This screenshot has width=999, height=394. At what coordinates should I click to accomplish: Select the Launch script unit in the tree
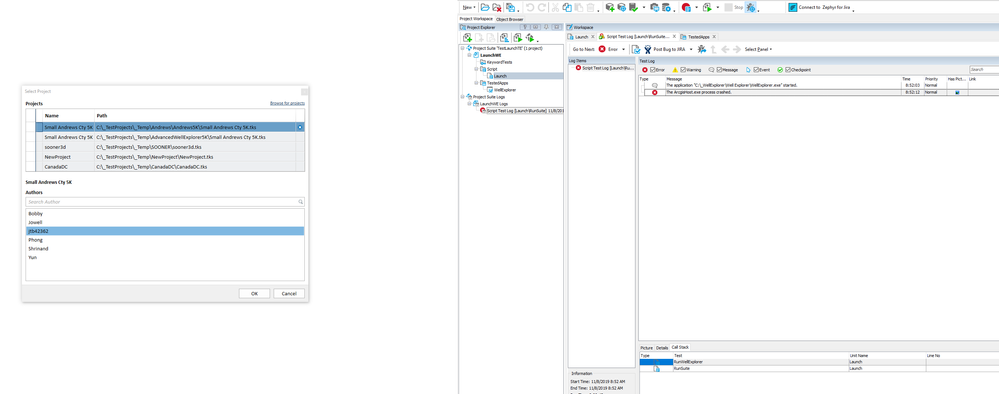(x=500, y=76)
